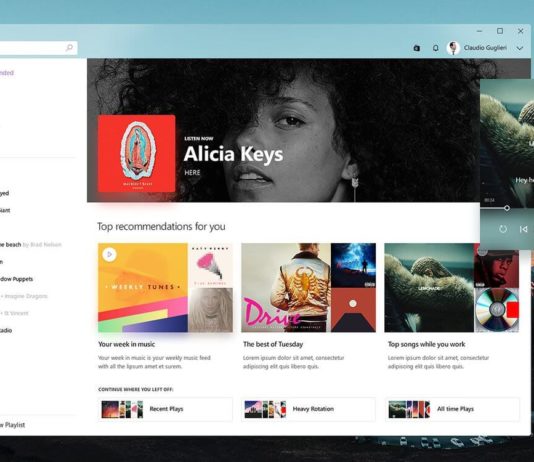
Task: Select the Imagine Dragons sidebar entry
Action: pos(24,296)
